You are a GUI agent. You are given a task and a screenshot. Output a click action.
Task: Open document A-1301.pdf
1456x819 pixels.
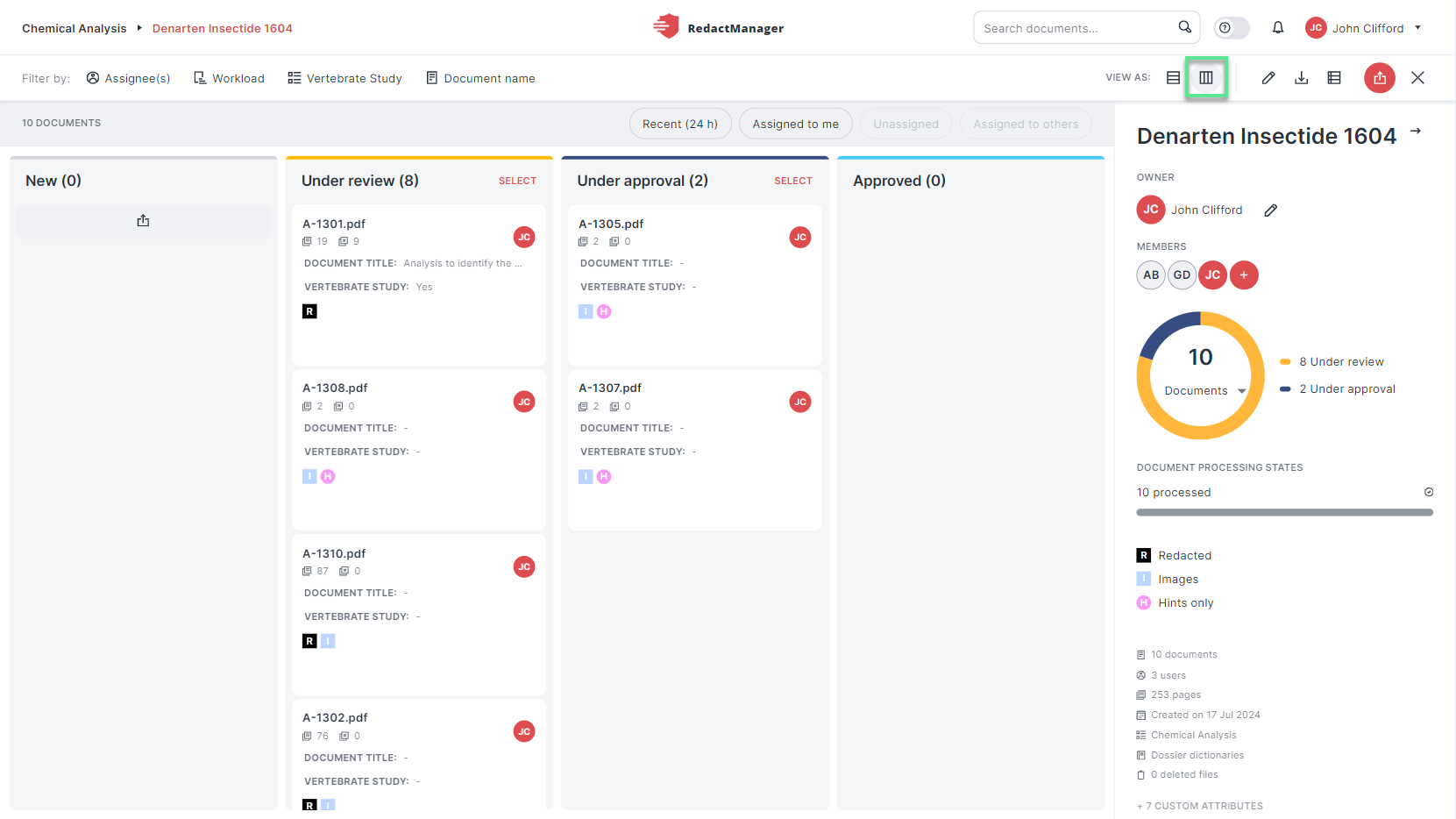click(334, 224)
